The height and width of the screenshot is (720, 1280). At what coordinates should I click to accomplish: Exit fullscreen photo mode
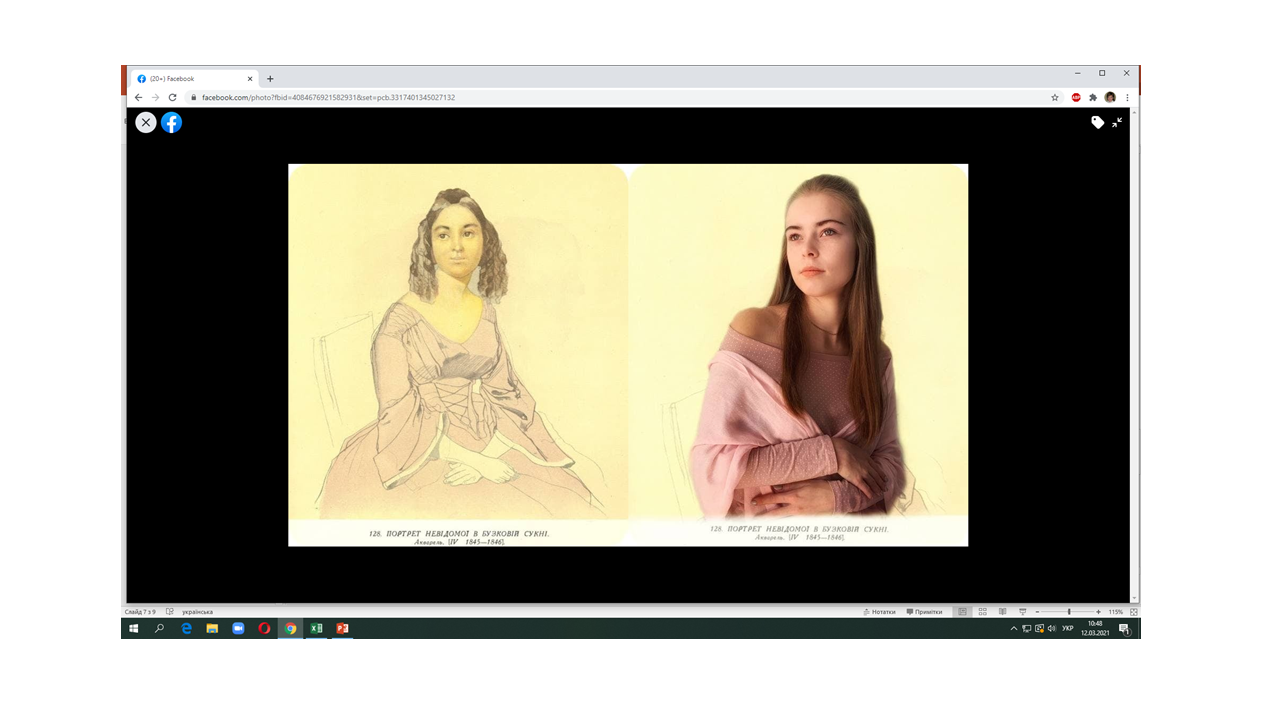point(1117,122)
